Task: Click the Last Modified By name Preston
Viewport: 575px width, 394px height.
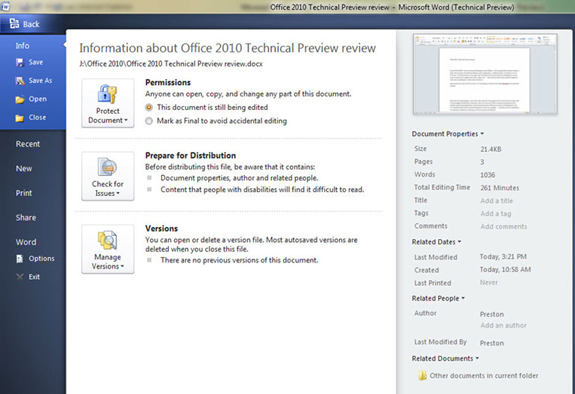Action: coord(492,343)
